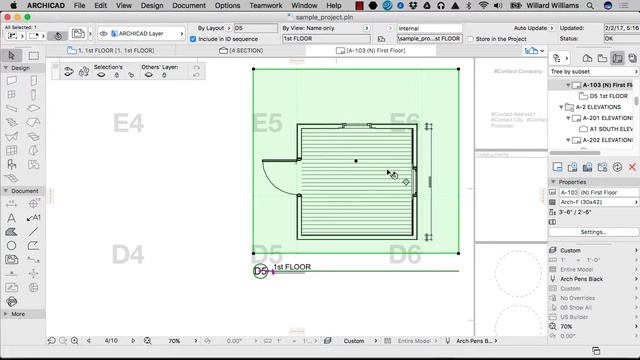Image resolution: width=640 pixels, height=360 pixels.
Task: Open the Design menu
Action: 152,5
